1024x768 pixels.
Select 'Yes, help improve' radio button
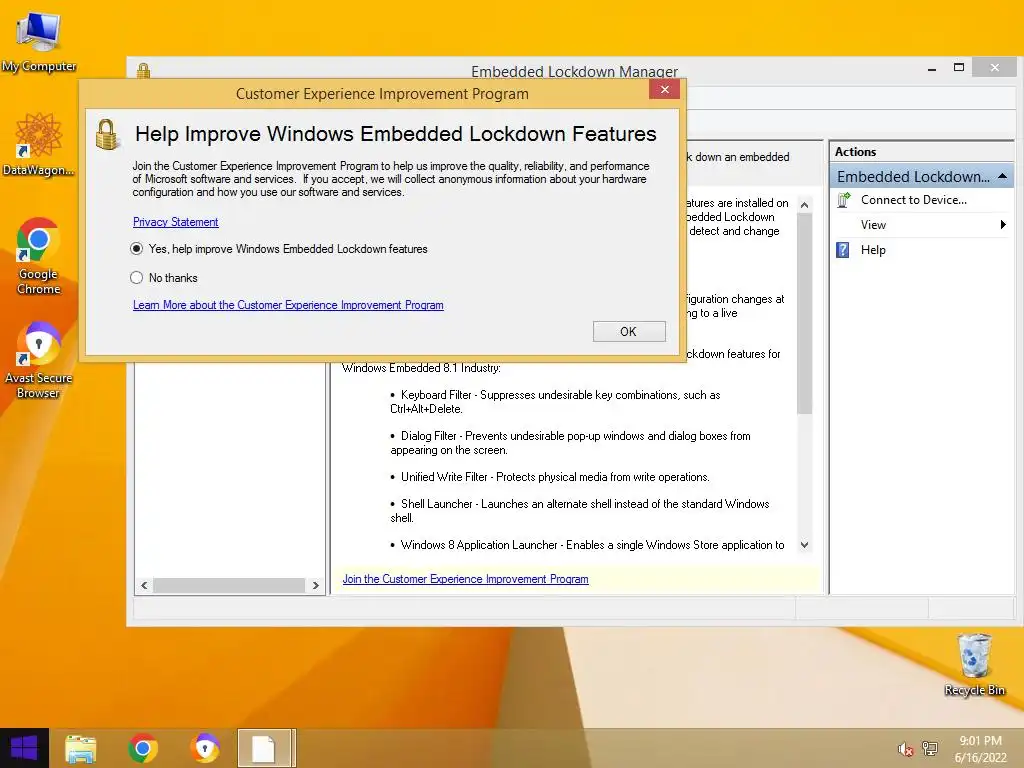pyautogui.click(x=136, y=249)
